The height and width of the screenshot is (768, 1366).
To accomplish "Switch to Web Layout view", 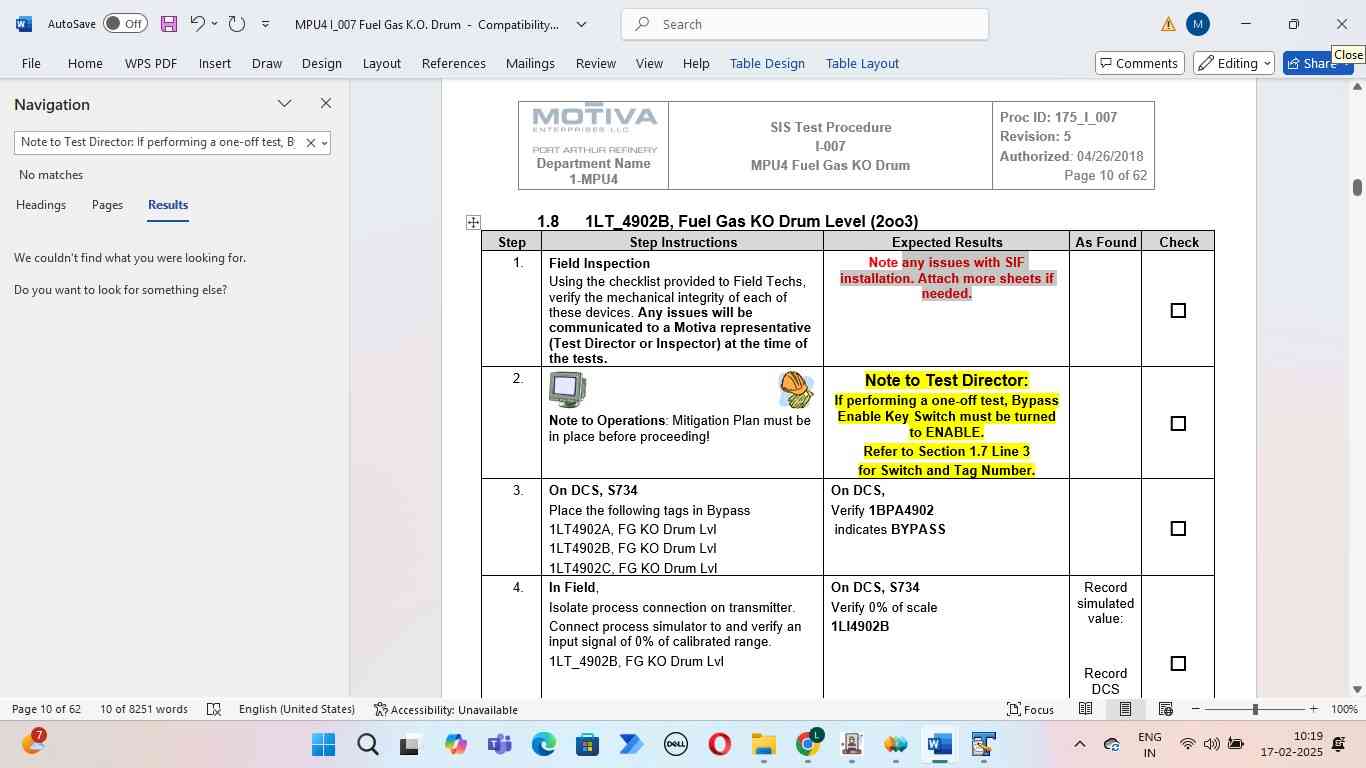I will pos(1165,709).
